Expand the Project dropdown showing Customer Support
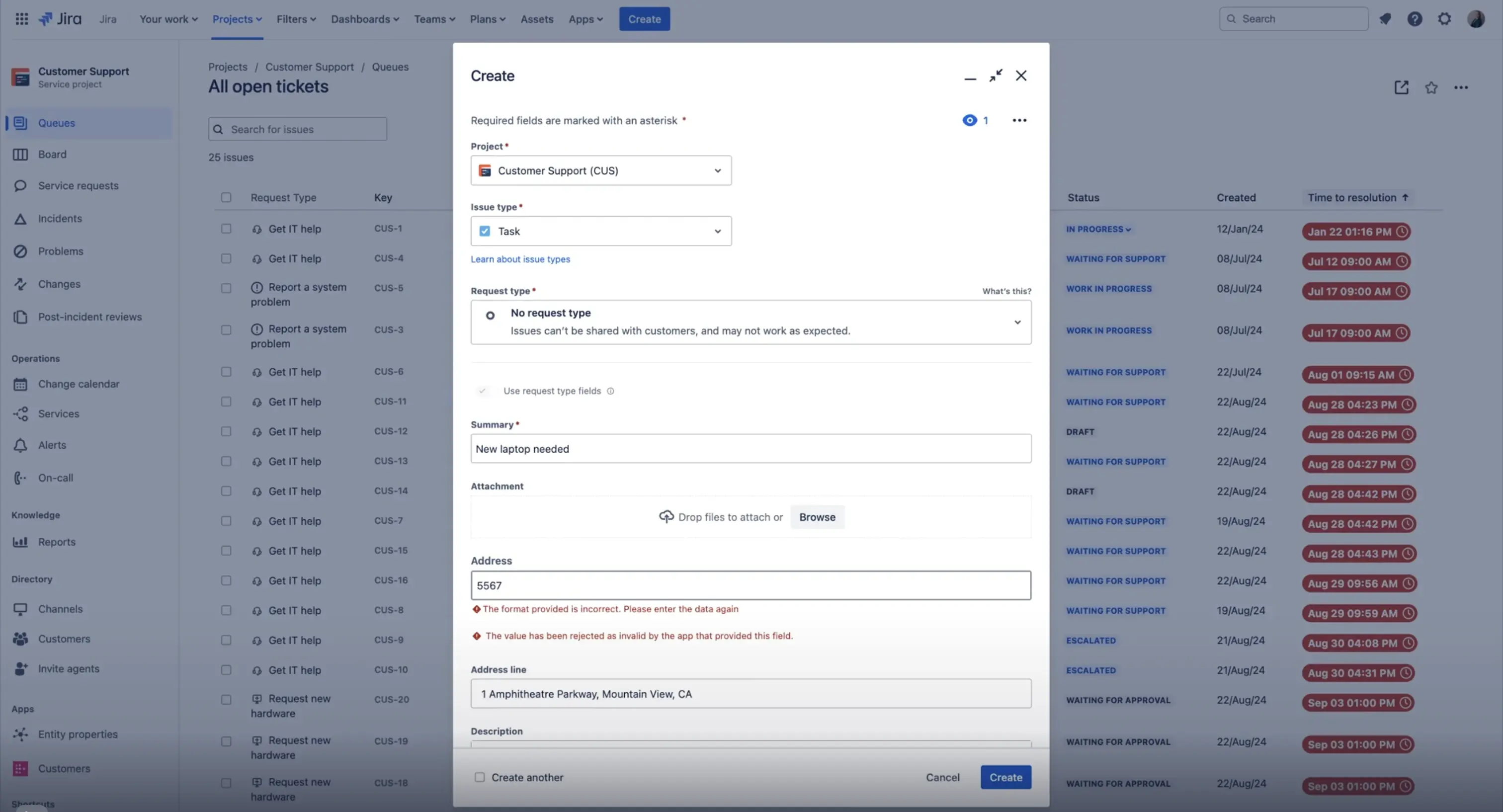The width and height of the screenshot is (1503, 812). tap(600, 170)
